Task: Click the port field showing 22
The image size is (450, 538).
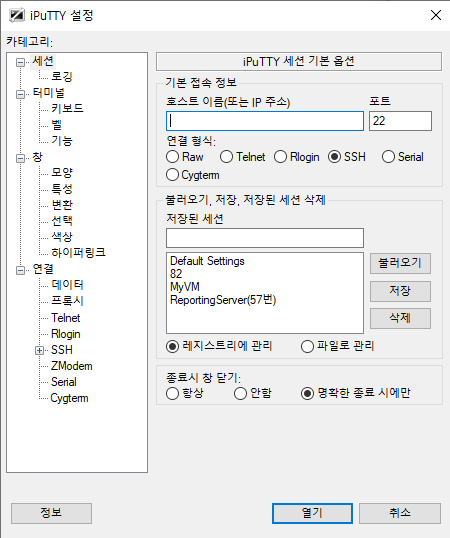Action: 400,121
